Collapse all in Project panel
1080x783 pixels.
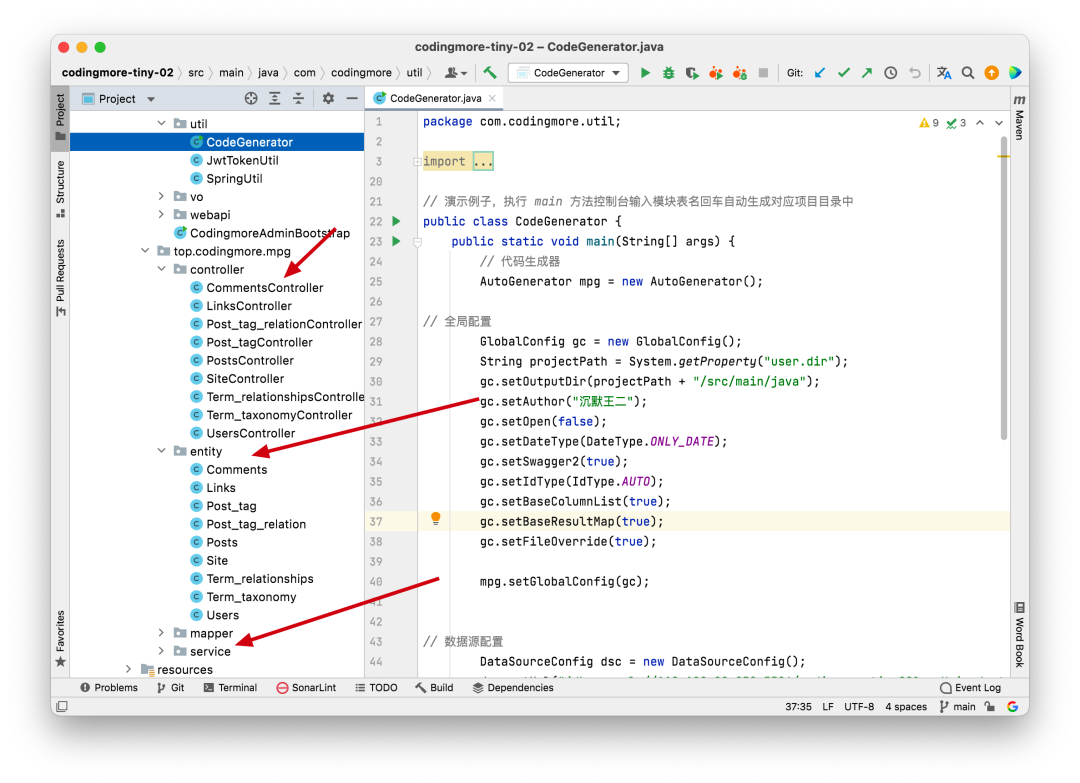click(x=298, y=98)
